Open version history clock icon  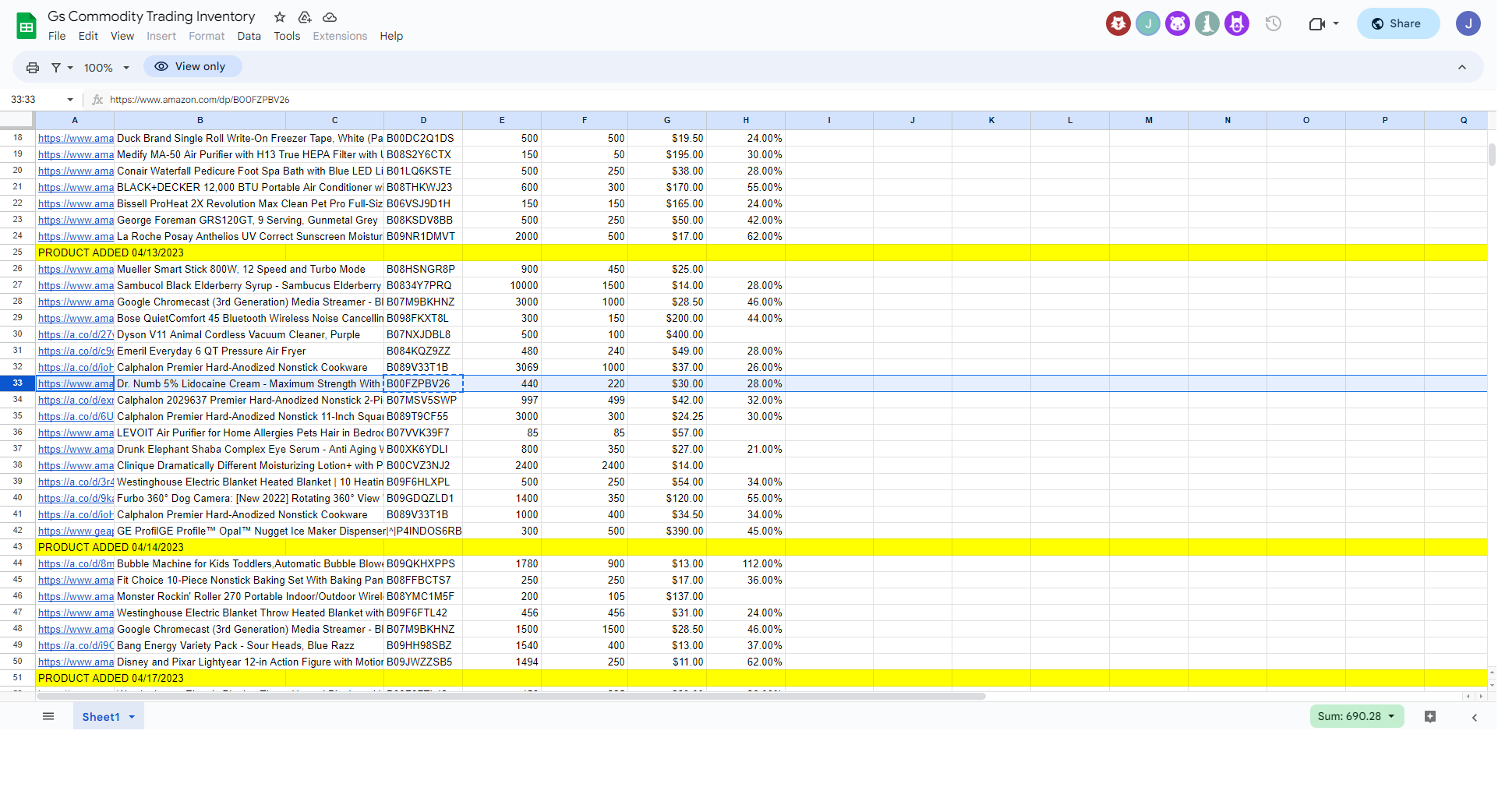pyautogui.click(x=1274, y=23)
